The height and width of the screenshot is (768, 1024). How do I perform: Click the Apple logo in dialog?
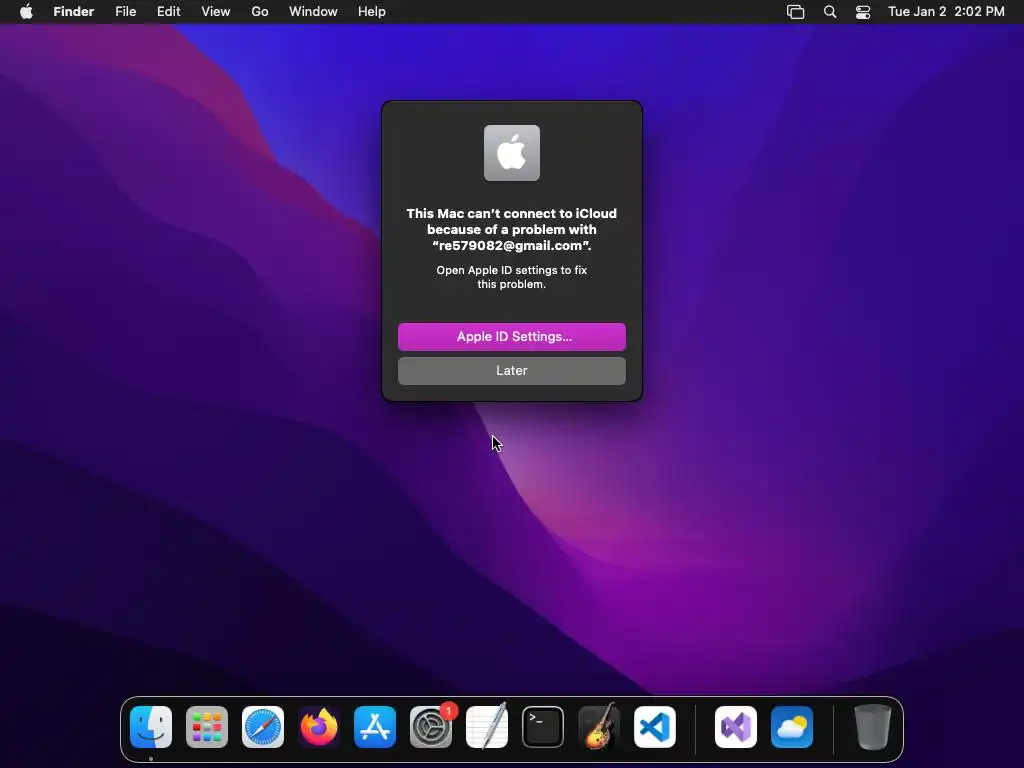(x=512, y=153)
